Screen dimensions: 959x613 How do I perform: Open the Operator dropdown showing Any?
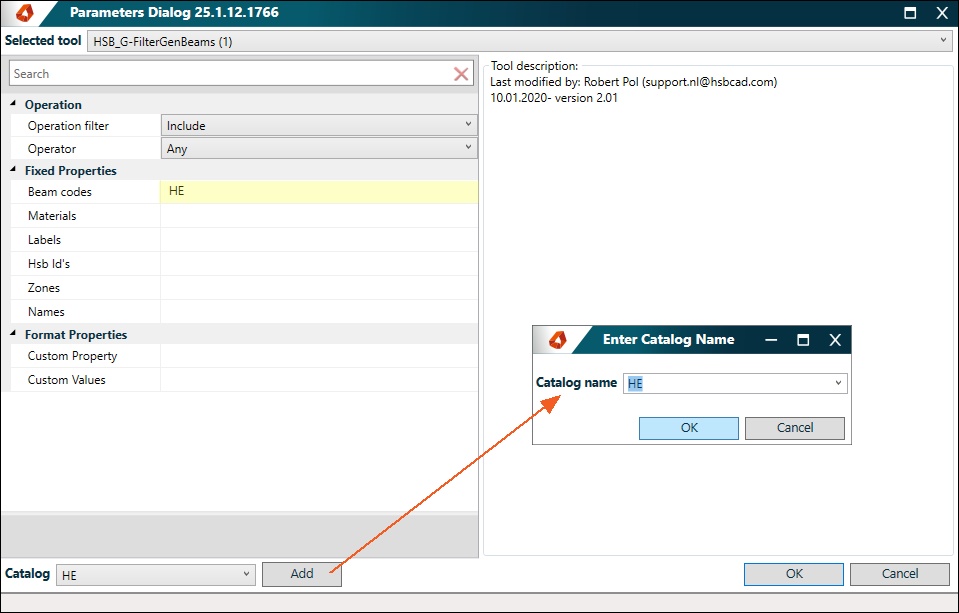pos(319,149)
